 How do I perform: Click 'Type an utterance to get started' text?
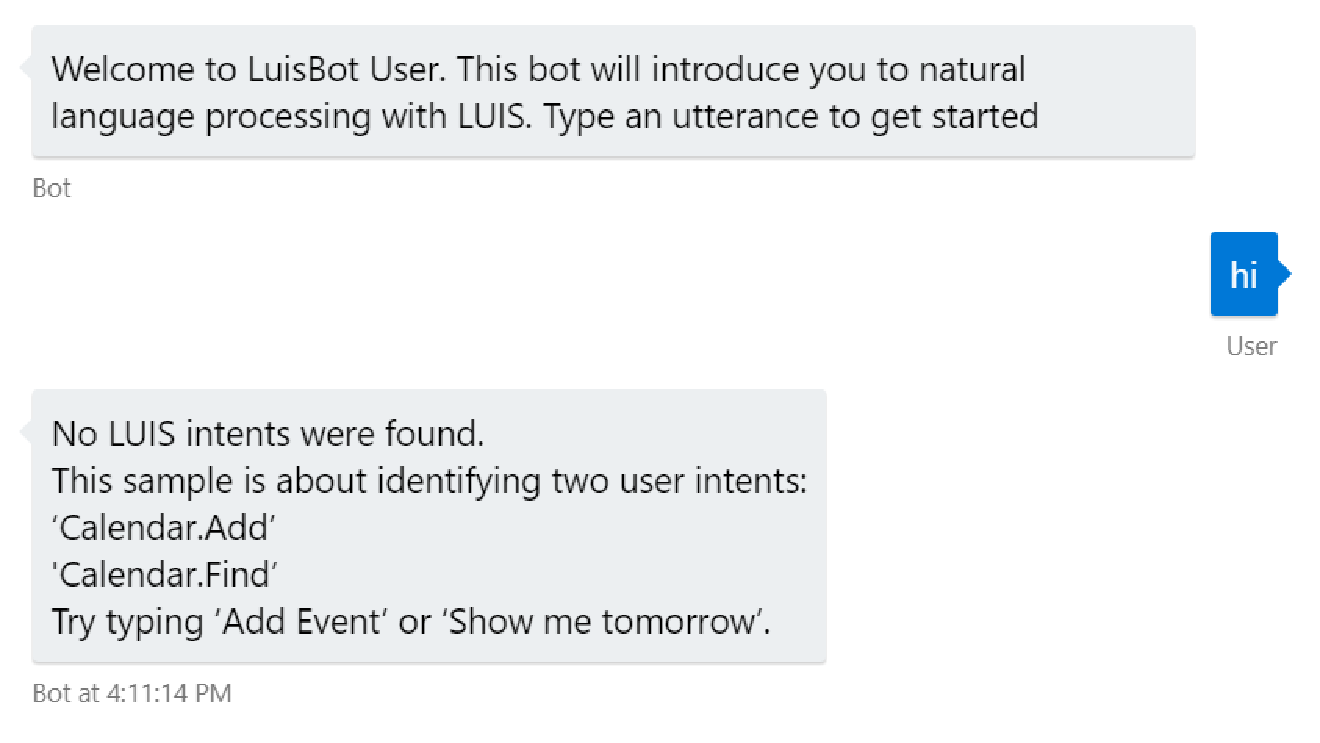click(792, 116)
